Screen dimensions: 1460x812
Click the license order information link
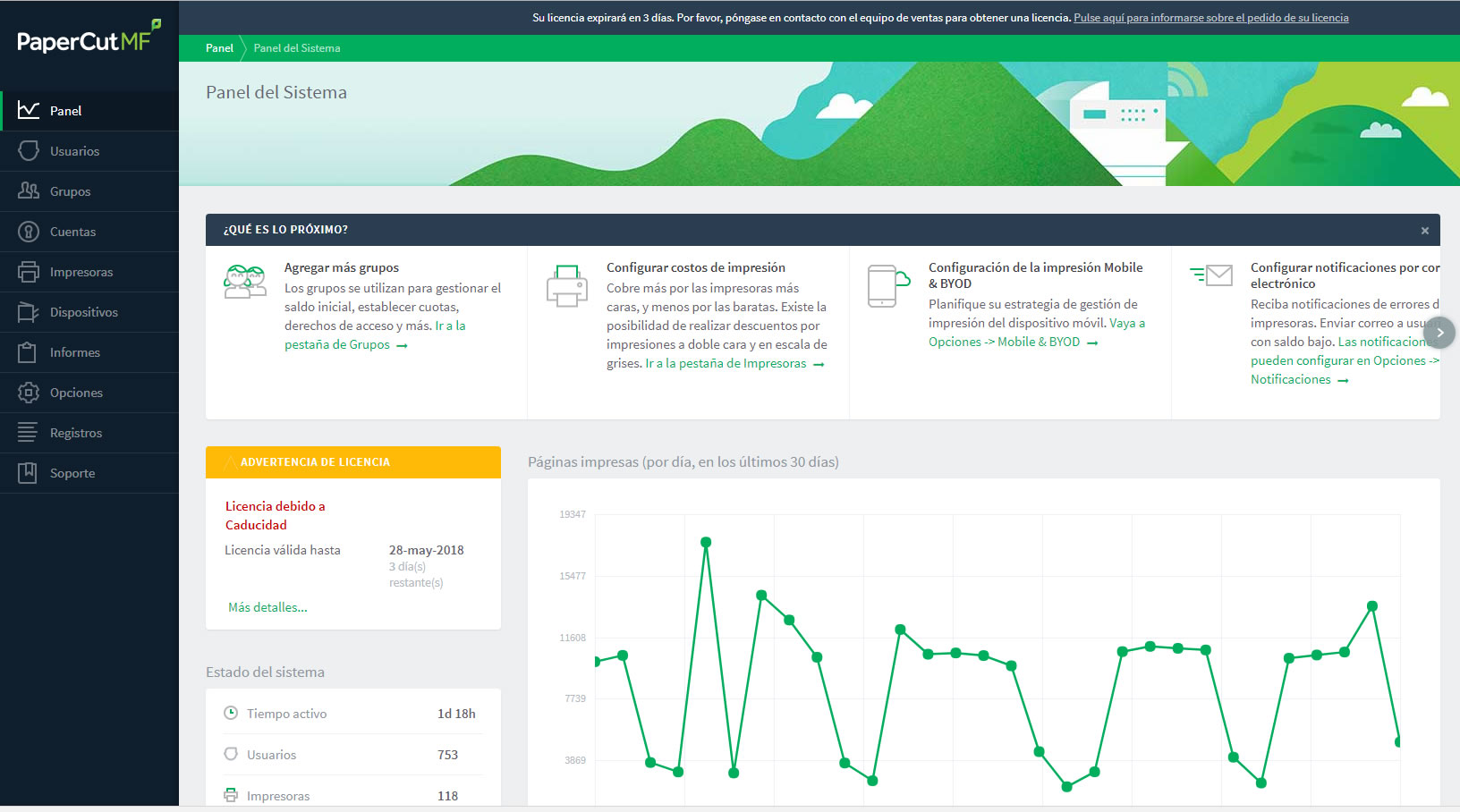1210,18
